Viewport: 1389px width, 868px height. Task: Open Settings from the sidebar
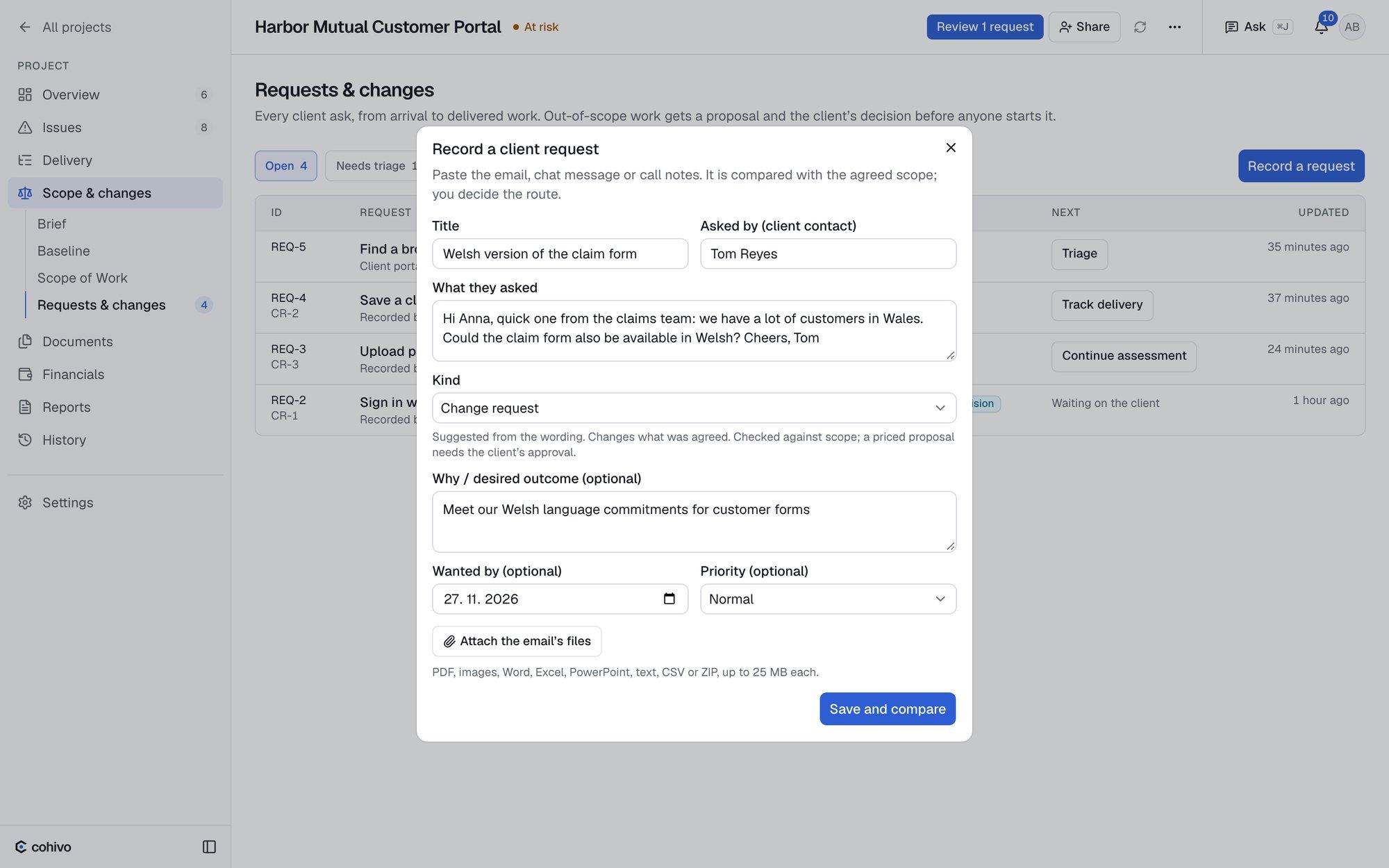pyautogui.click(x=115, y=502)
